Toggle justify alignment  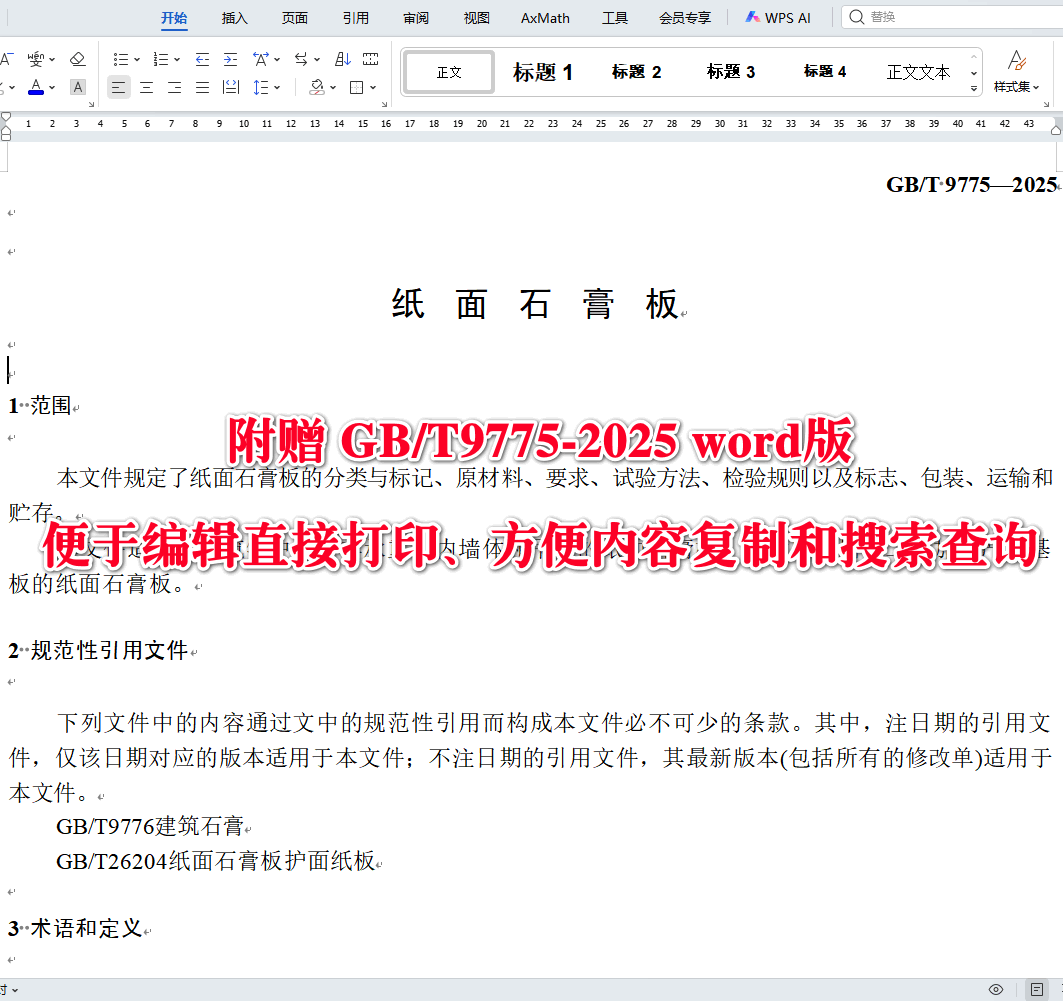click(x=201, y=88)
